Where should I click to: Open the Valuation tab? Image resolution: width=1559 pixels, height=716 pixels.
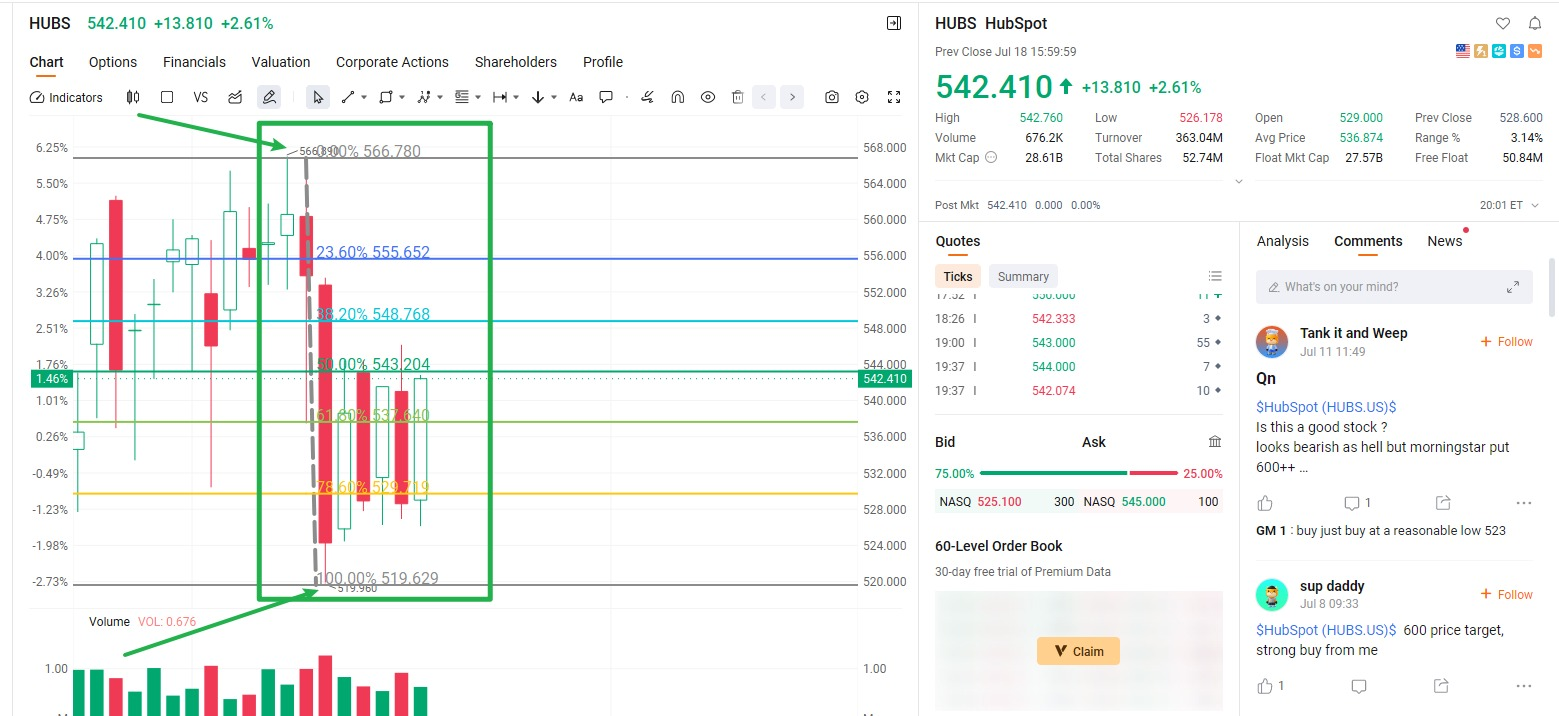(281, 62)
